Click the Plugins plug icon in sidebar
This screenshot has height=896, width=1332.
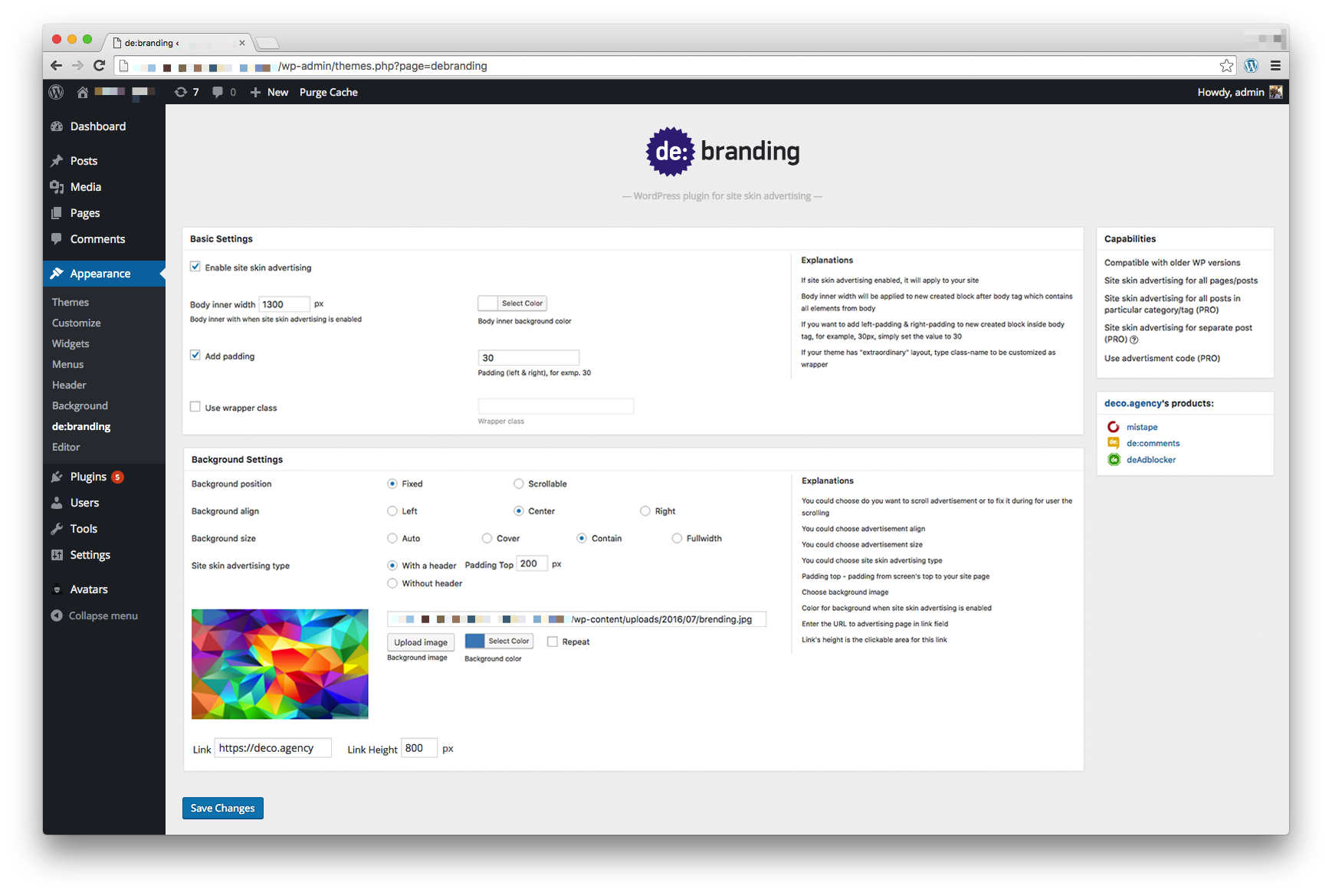click(x=57, y=477)
